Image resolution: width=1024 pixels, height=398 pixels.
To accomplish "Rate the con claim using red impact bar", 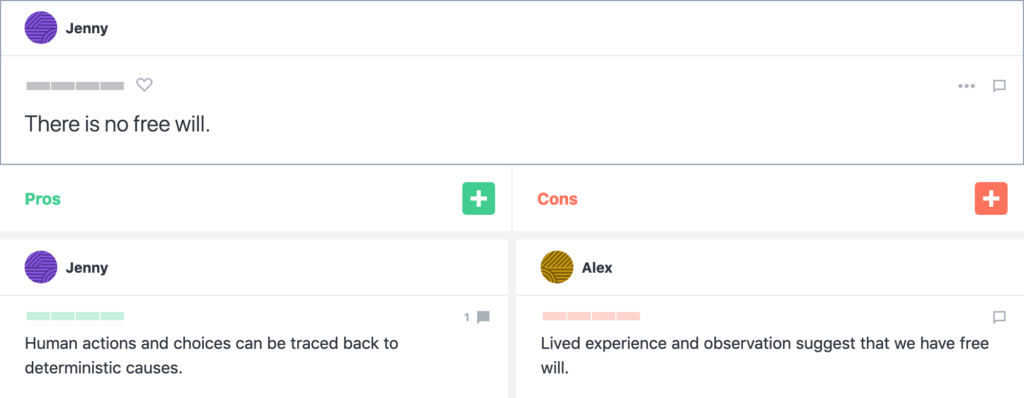I will 591,316.
